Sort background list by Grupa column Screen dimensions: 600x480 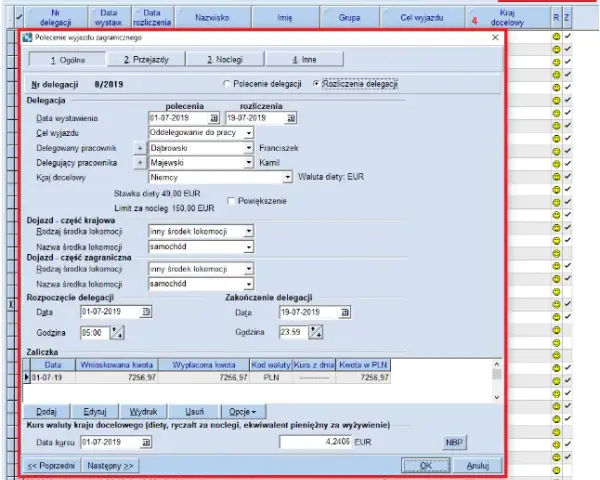(349, 18)
